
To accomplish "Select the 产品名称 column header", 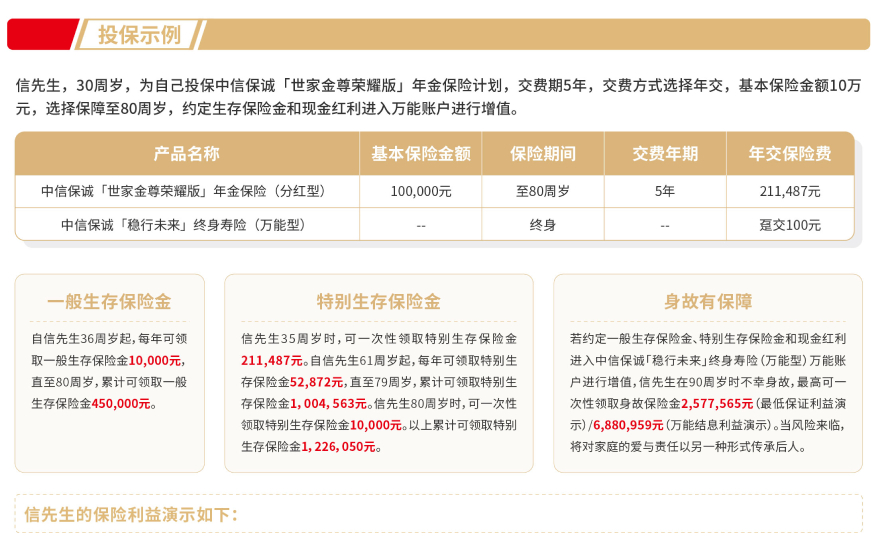I will pos(187,153).
